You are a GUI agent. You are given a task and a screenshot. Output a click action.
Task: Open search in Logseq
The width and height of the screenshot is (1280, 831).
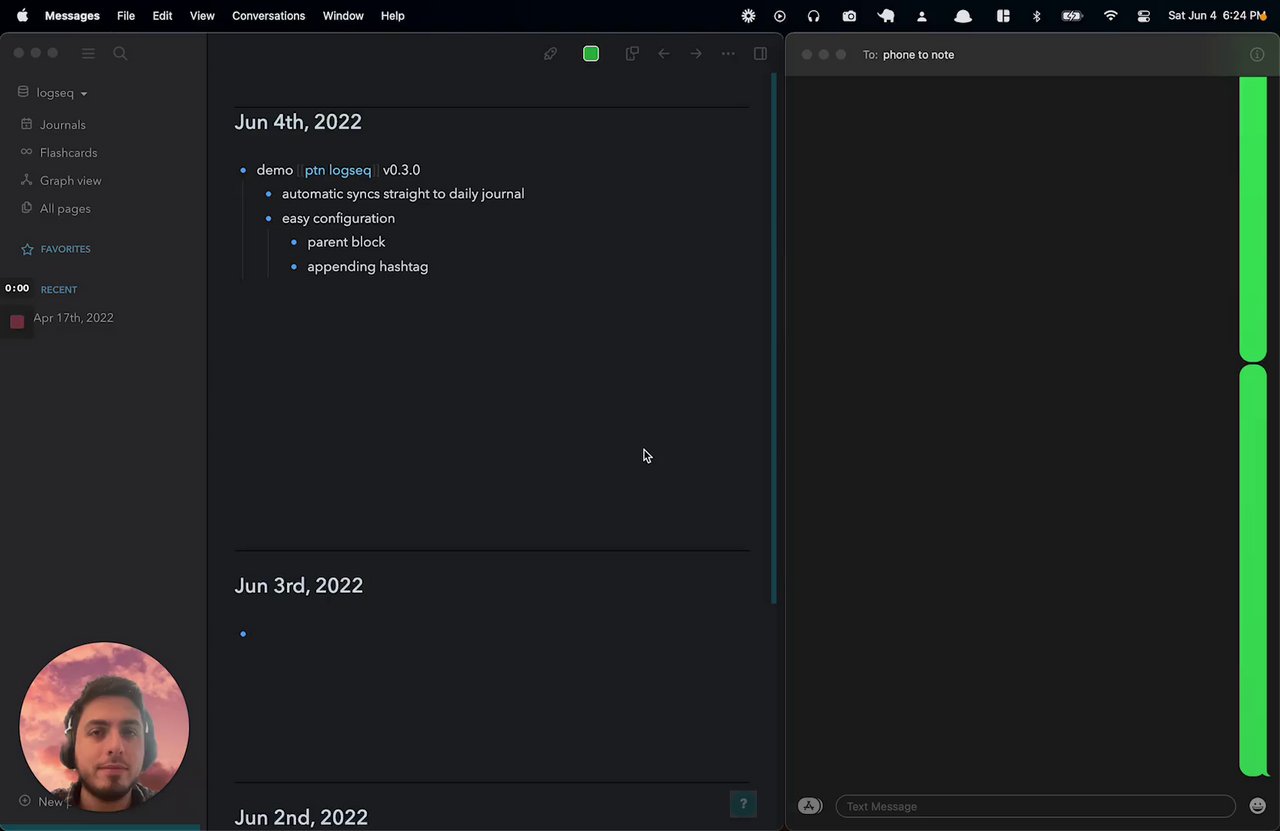click(120, 54)
